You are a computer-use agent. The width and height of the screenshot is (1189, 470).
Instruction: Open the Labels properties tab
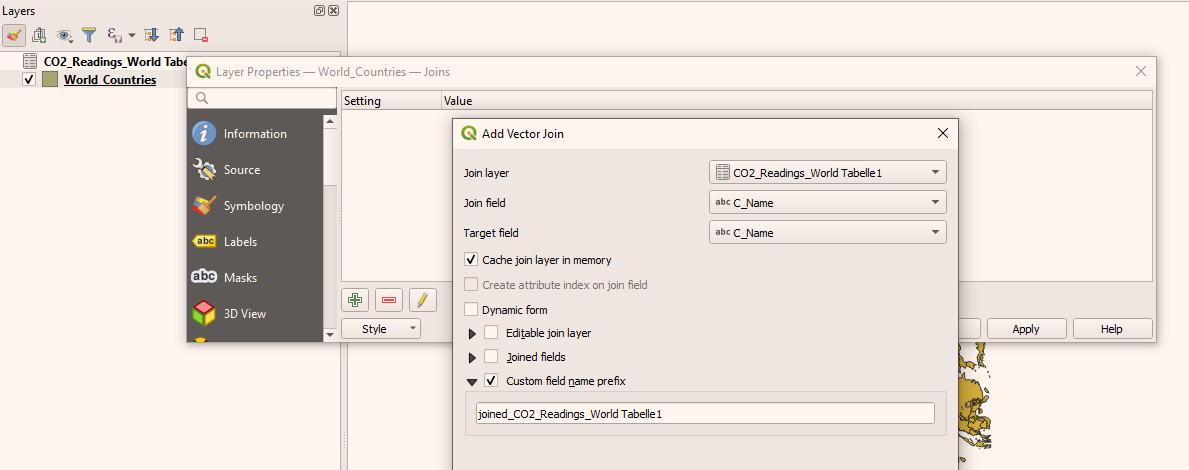point(240,242)
